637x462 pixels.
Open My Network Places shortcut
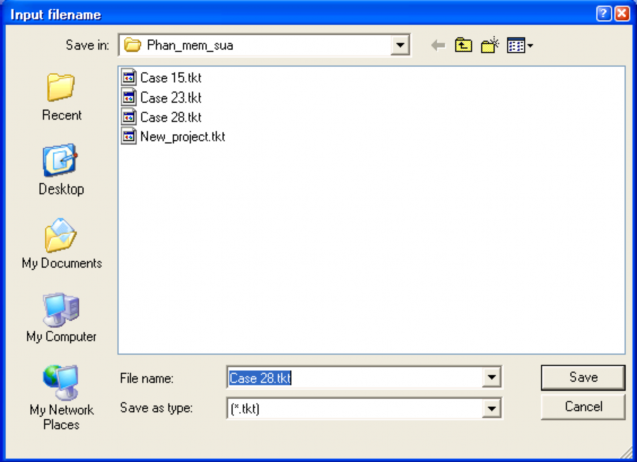point(61,397)
